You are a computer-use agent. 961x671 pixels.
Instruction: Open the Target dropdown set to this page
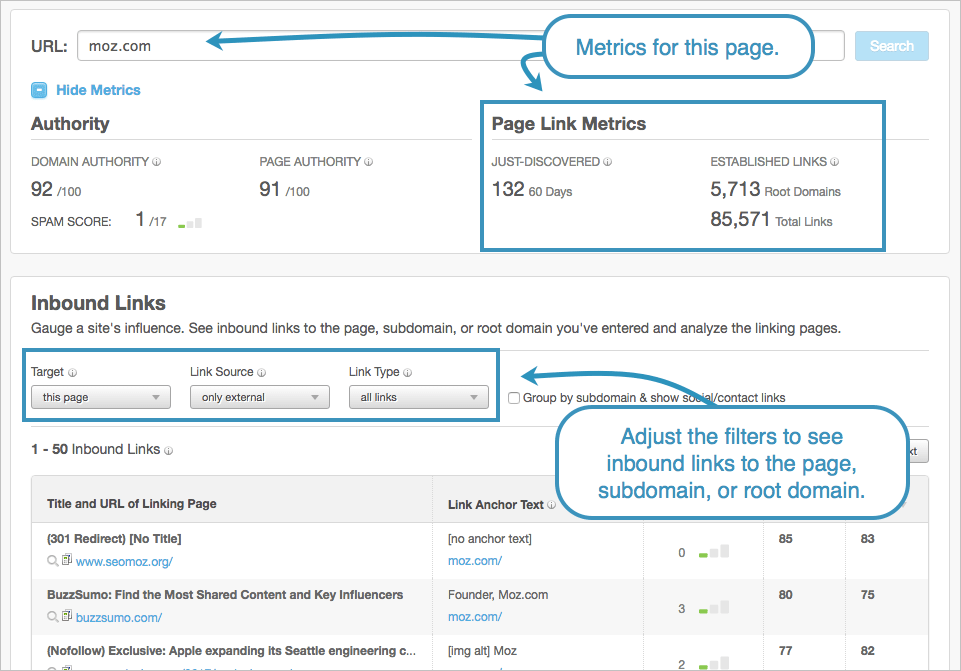(100, 397)
